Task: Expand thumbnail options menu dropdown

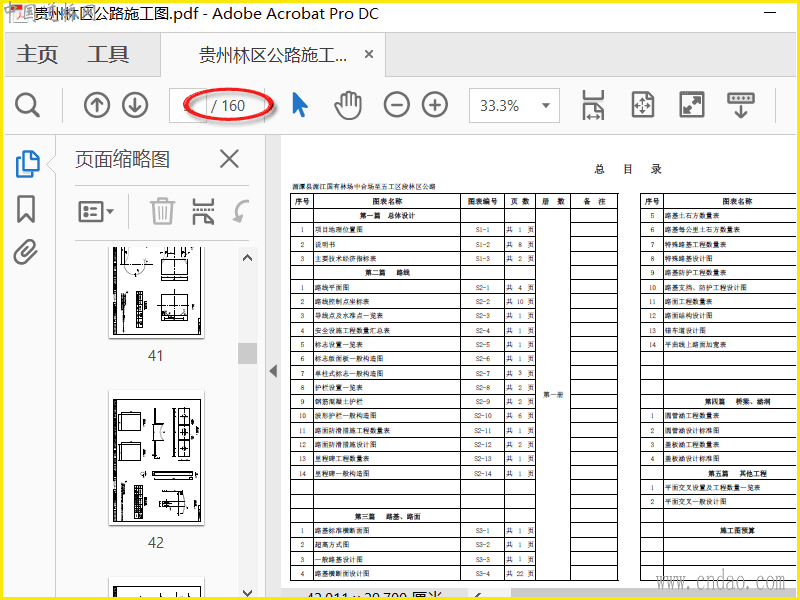Action: pyautogui.click(x=97, y=211)
